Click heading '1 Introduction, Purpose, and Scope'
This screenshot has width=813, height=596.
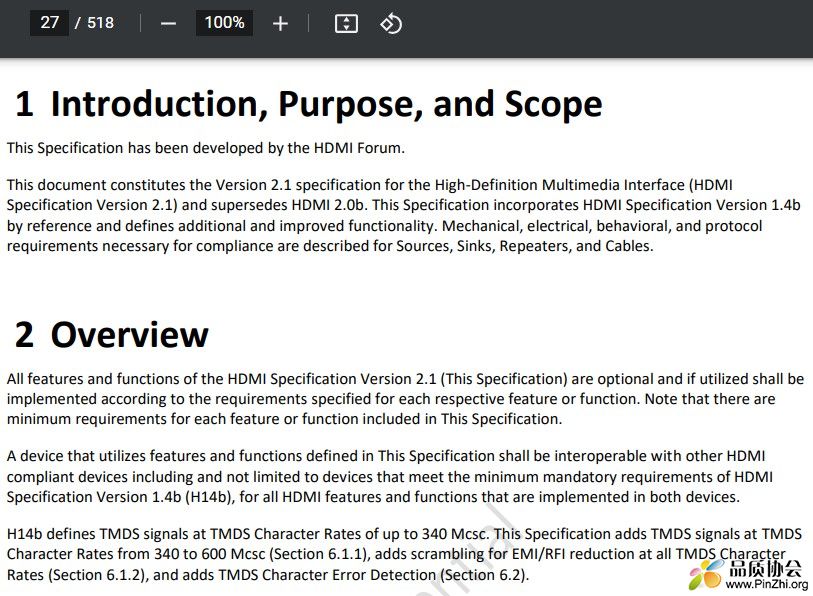pyautogui.click(x=309, y=104)
